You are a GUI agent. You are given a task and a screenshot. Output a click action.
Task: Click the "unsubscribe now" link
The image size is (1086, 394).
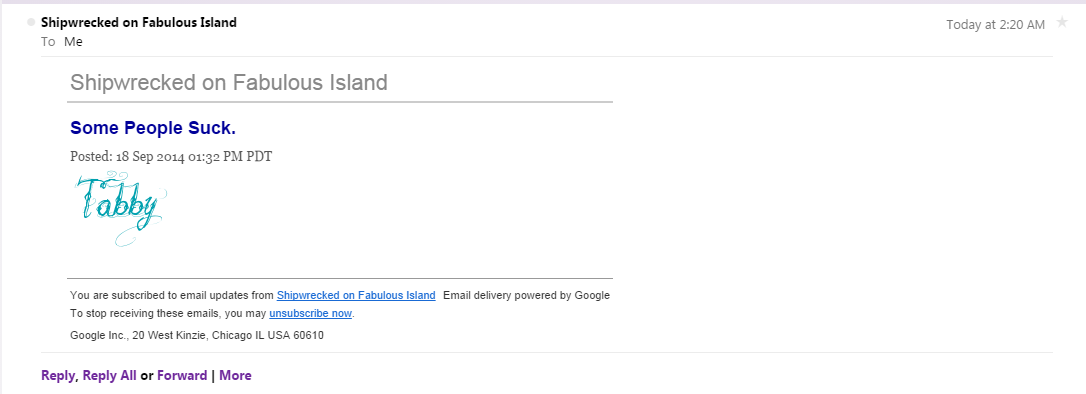pos(310,314)
